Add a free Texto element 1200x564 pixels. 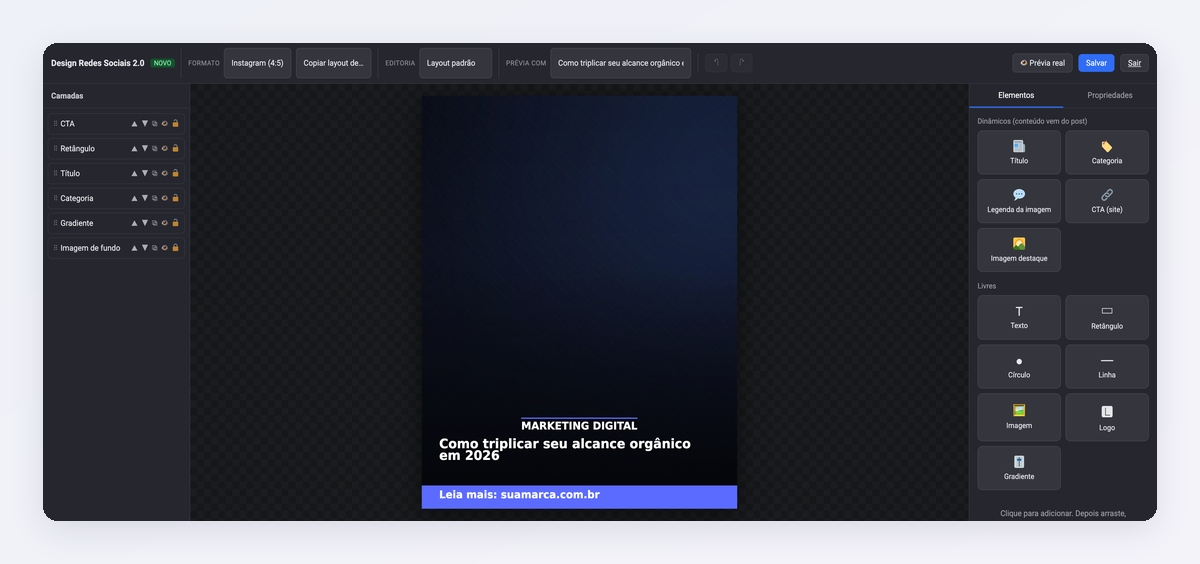pyautogui.click(x=1019, y=317)
